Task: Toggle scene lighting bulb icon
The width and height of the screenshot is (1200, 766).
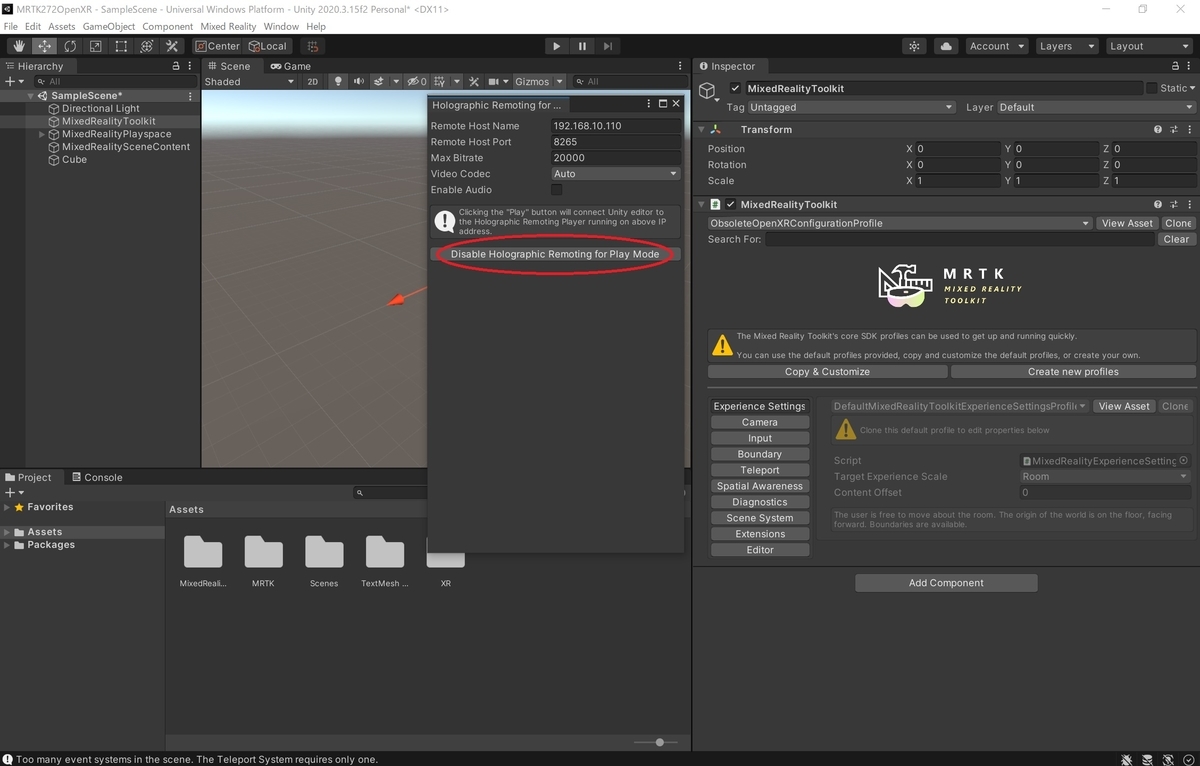Action: tap(338, 81)
